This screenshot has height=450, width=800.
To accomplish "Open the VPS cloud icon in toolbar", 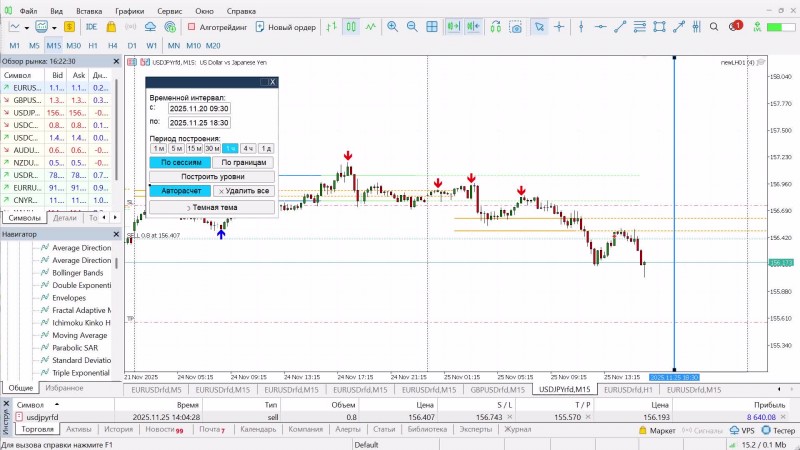I will (x=150, y=27).
